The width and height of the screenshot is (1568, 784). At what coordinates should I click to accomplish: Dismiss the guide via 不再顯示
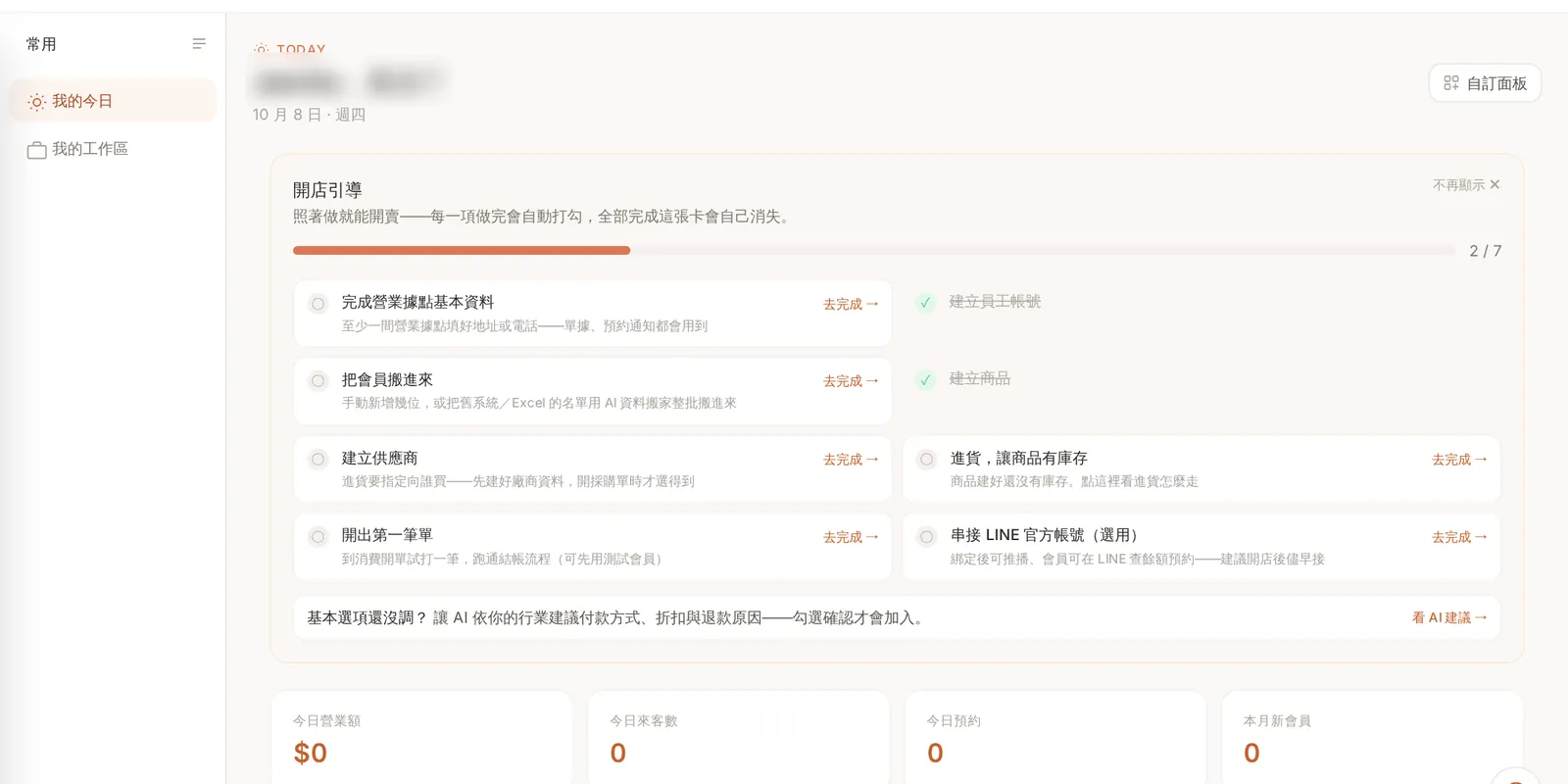pos(1466,184)
